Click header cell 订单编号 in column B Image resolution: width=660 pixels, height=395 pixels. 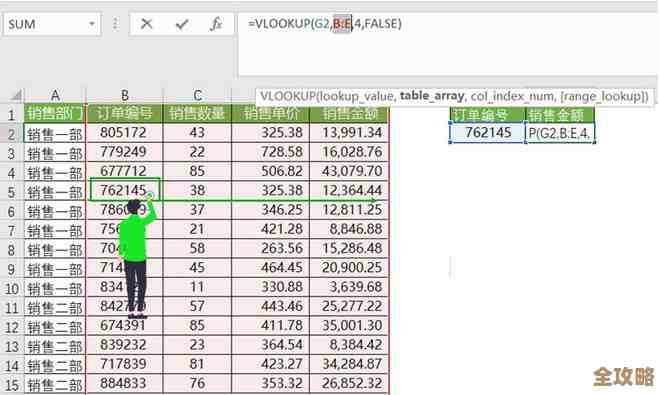click(x=125, y=114)
